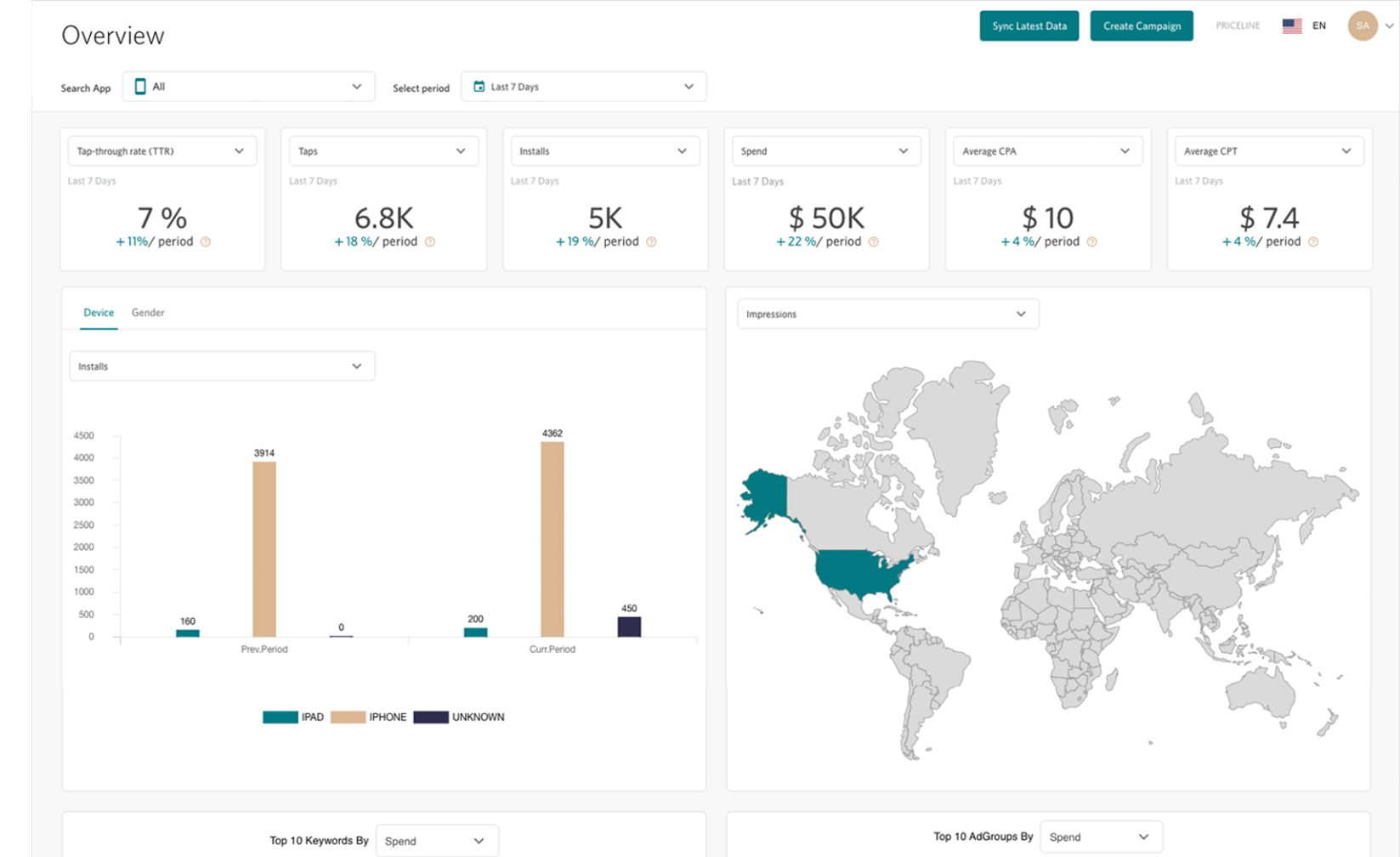Screen dimensions: 1400x857
Task: Click the US flag language icon
Action: [1292, 26]
